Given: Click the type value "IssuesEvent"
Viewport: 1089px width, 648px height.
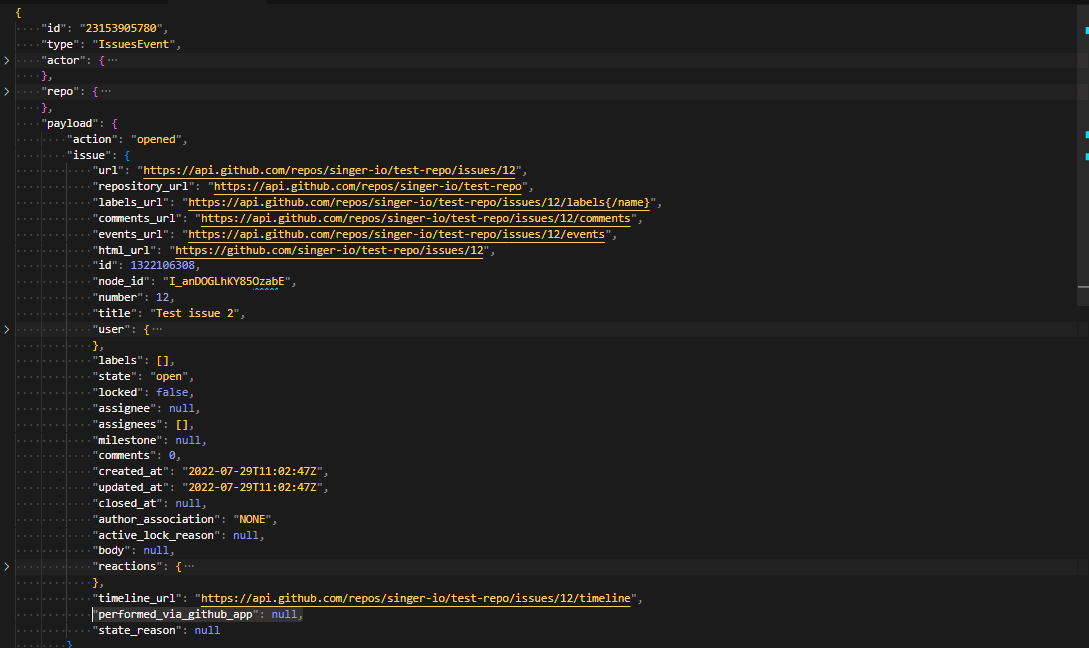Looking at the screenshot, I should click(133, 44).
